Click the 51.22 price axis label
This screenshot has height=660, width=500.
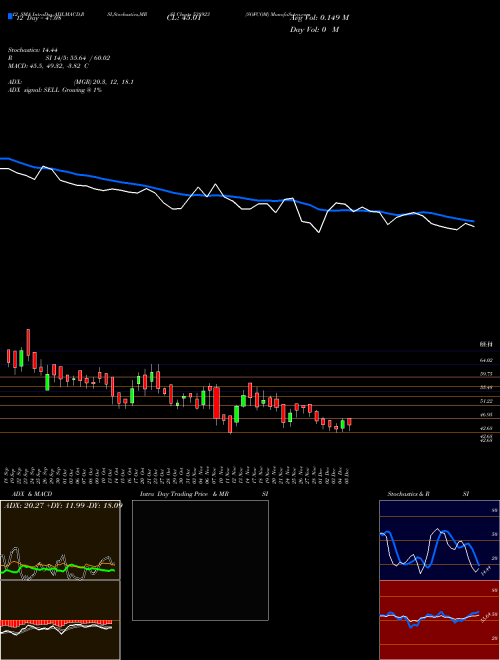[486, 401]
